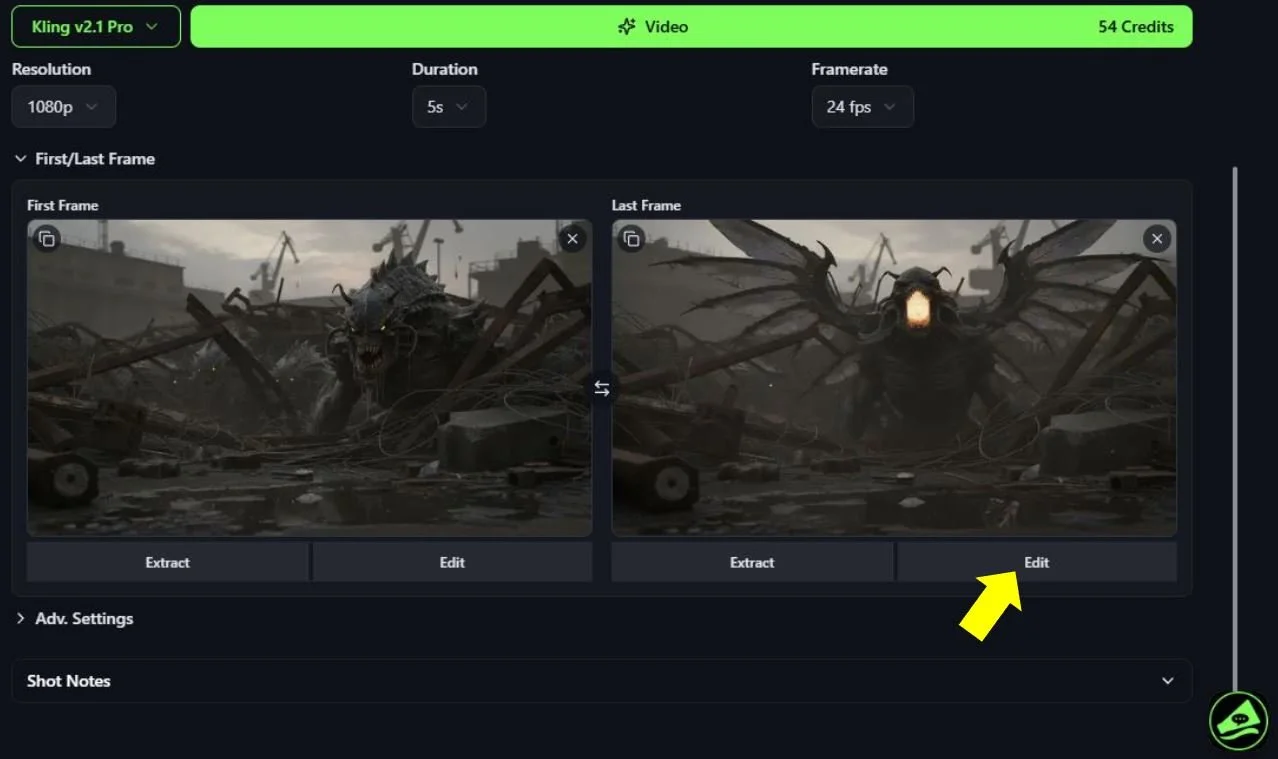Click the Duration label
1278x759 pixels.
coord(445,69)
